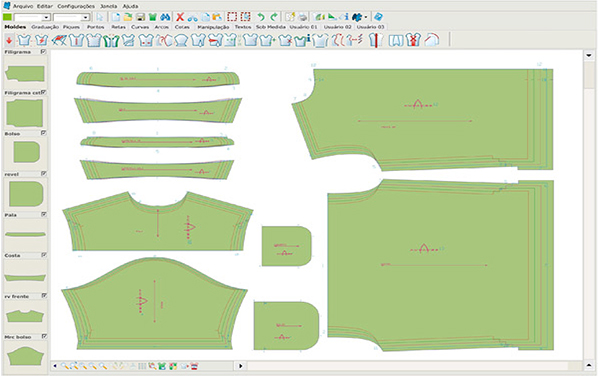600x378 pixels.
Task: Click the open folder icon
Action: click(x=128, y=17)
